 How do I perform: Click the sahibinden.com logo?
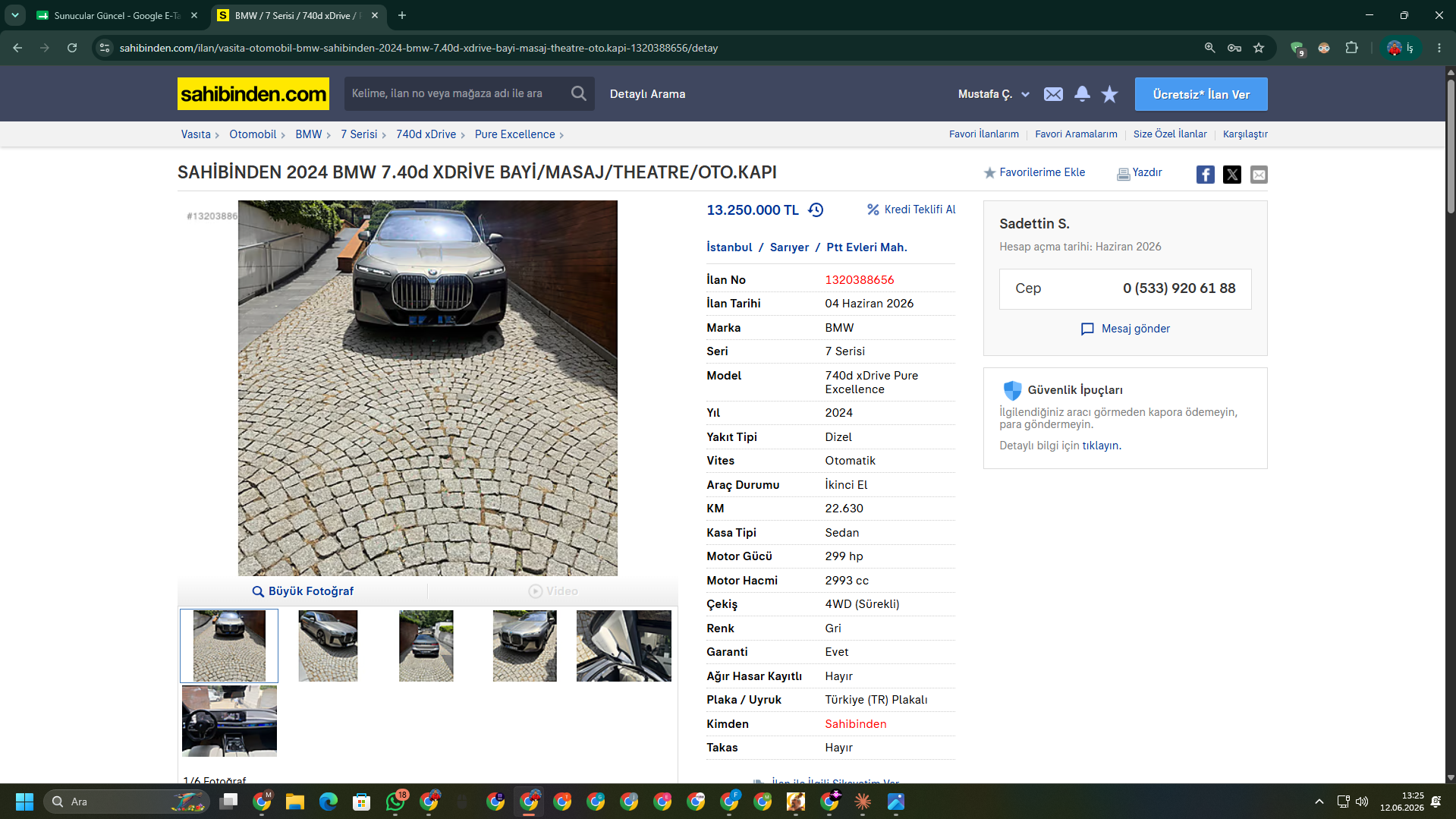(x=253, y=93)
